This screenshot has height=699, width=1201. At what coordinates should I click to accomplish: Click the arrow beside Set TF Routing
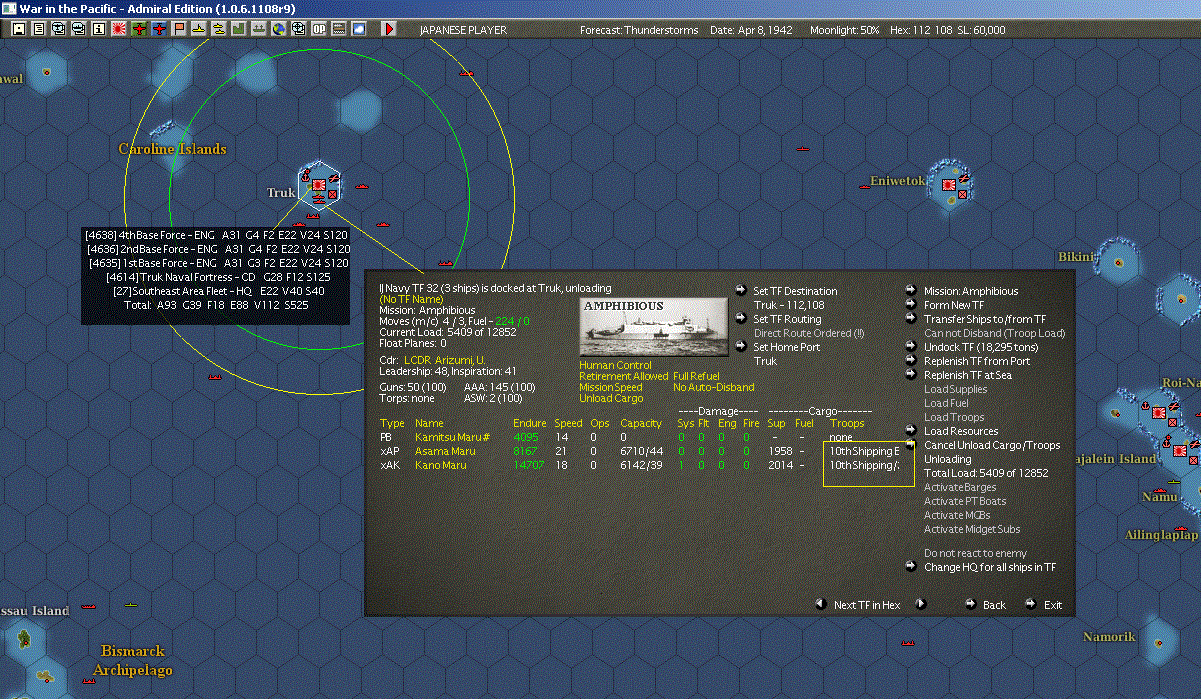pyautogui.click(x=741, y=319)
